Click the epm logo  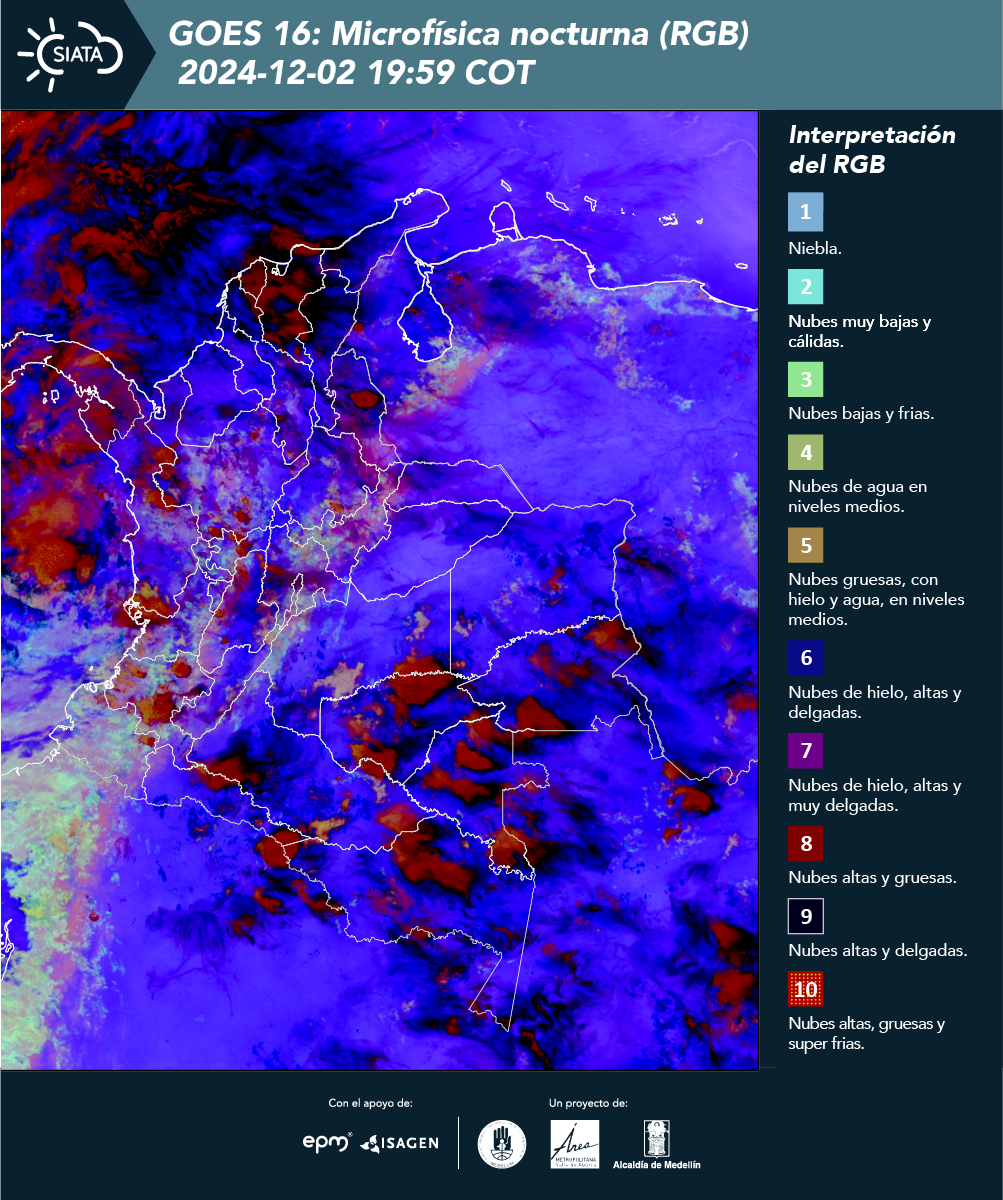pyautogui.click(x=328, y=1142)
